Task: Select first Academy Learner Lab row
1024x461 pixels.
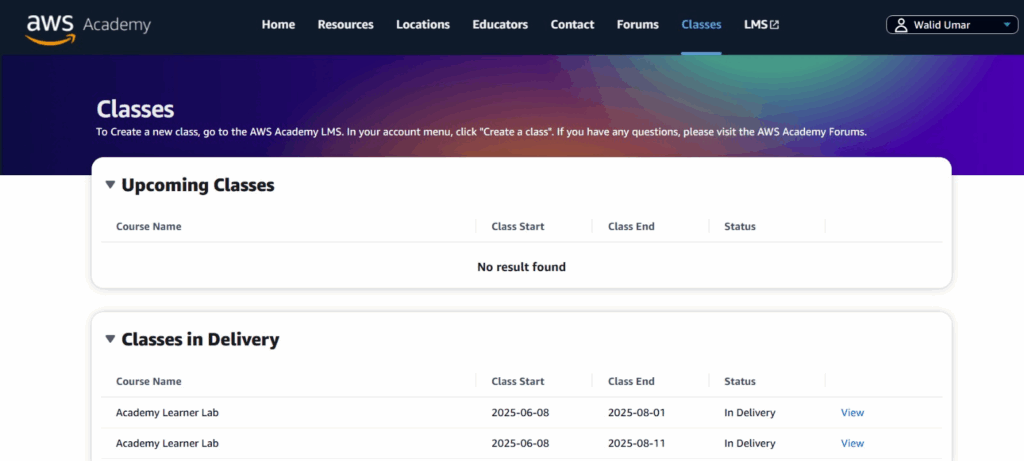Action: click(x=167, y=413)
